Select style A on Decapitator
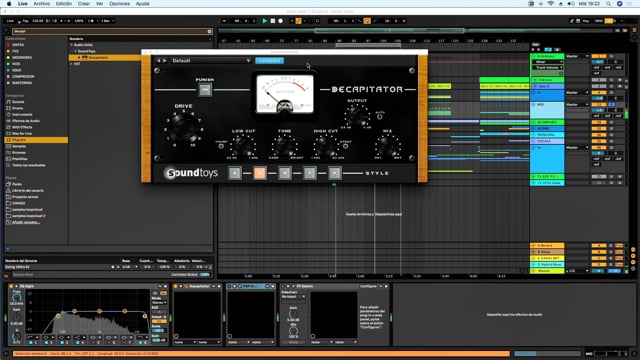 (235, 173)
